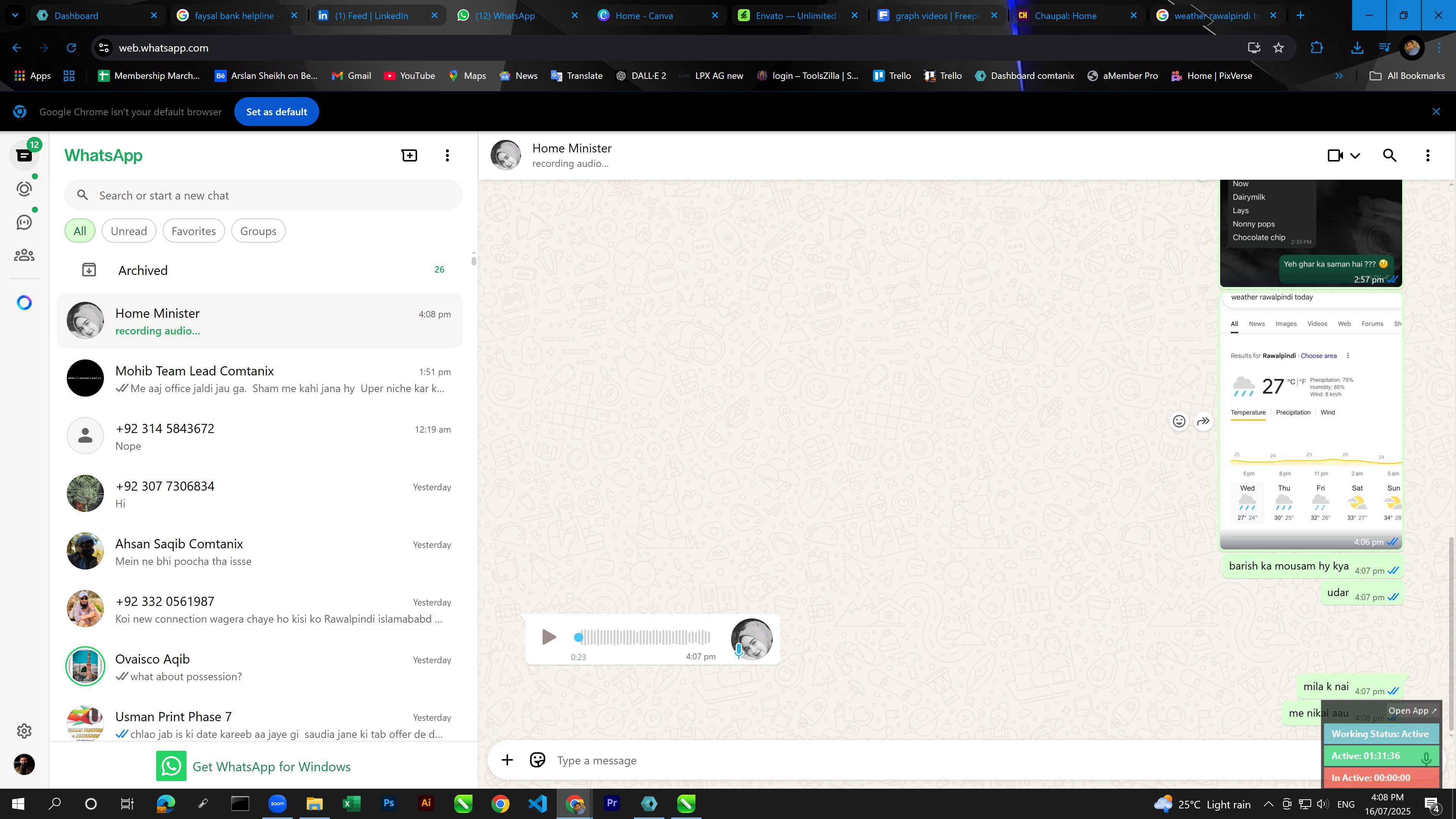Select the Unread chat filter
Screen dimensions: 1456x819
point(129,231)
